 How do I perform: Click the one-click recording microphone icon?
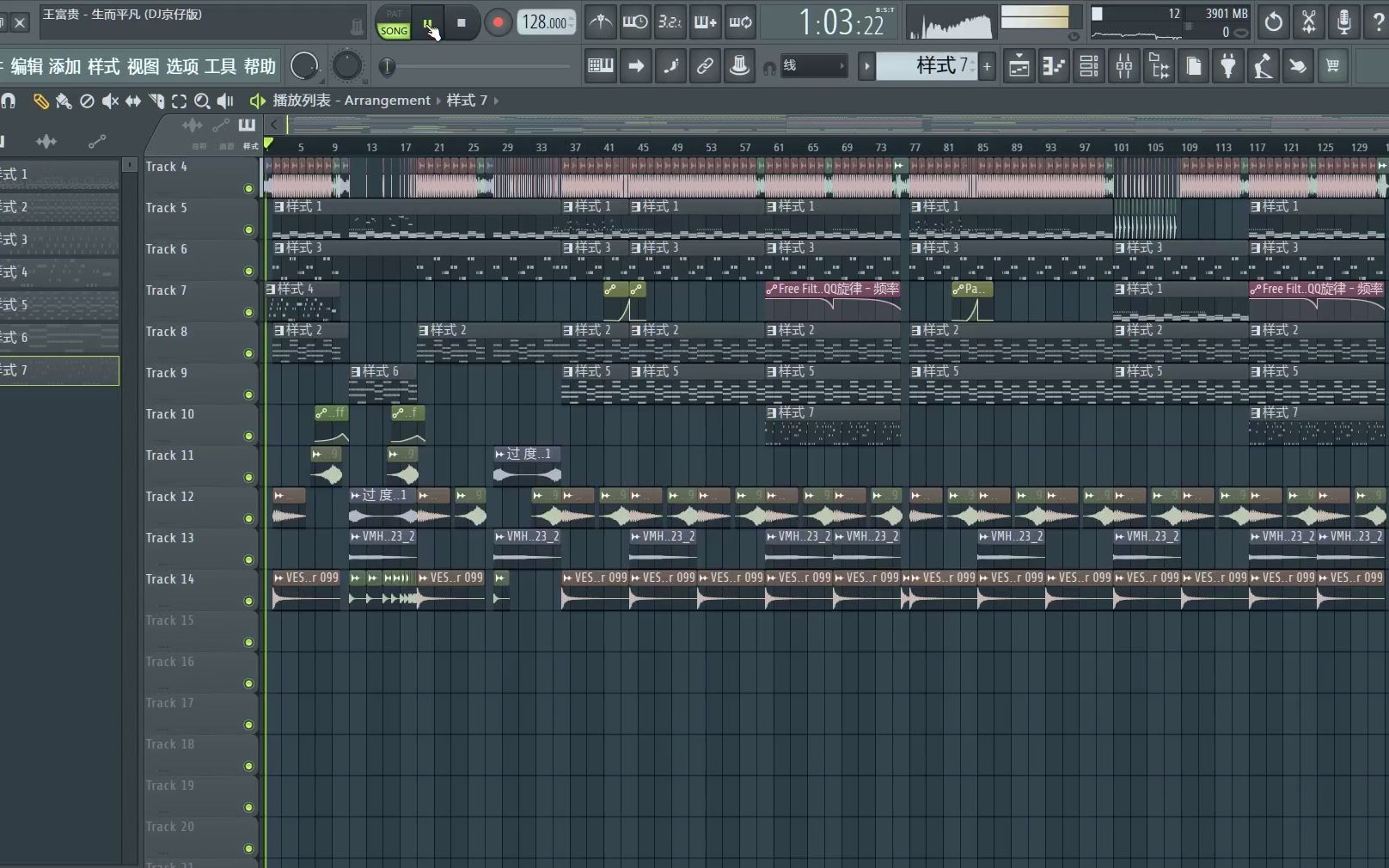click(1344, 22)
